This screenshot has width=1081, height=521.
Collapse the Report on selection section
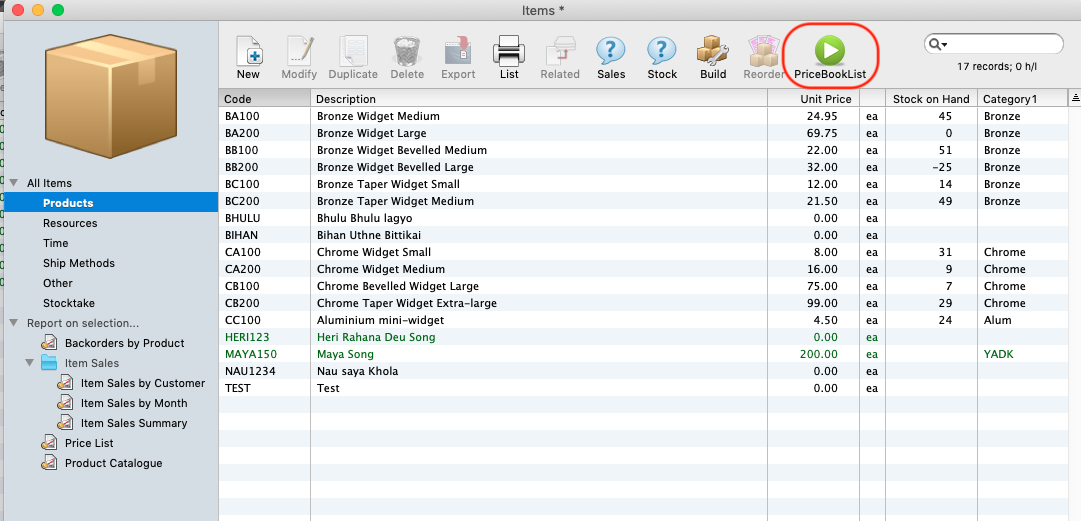[14, 323]
